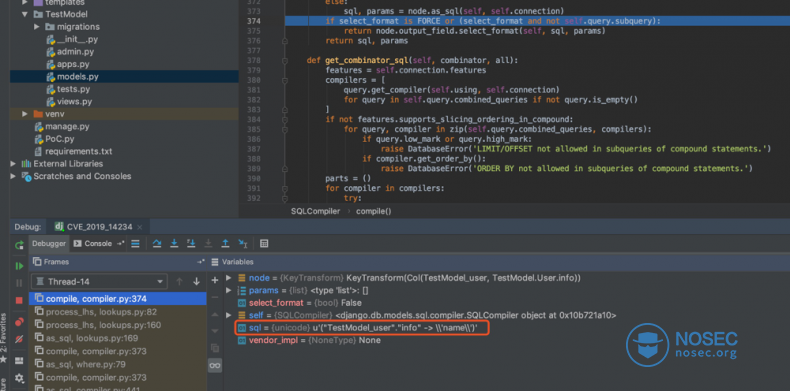The image size is (790, 391).
Task: Select frame as_sql, lookups.py:169
Action: pos(118,338)
